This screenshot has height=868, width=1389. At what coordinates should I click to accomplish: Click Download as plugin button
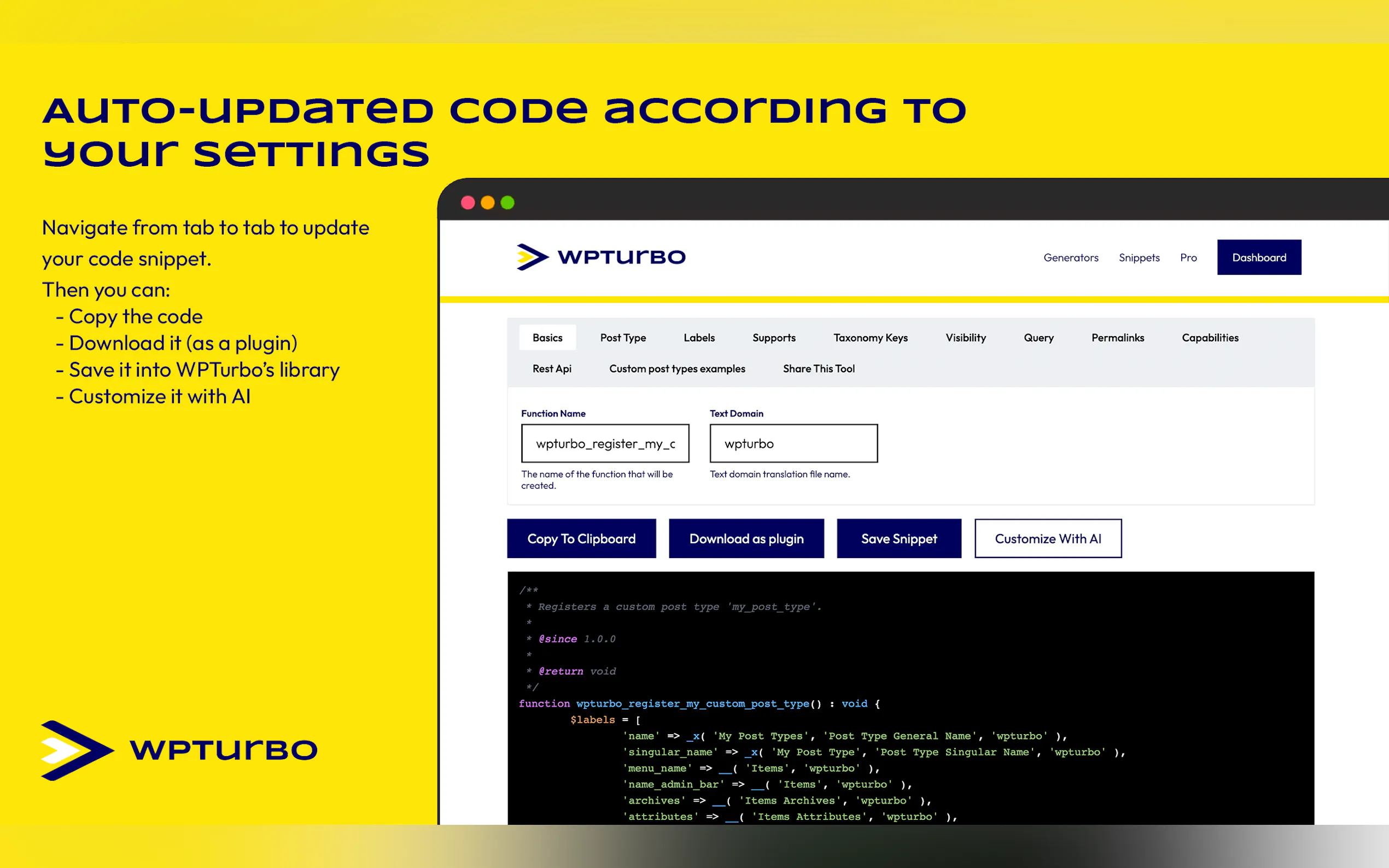746,538
